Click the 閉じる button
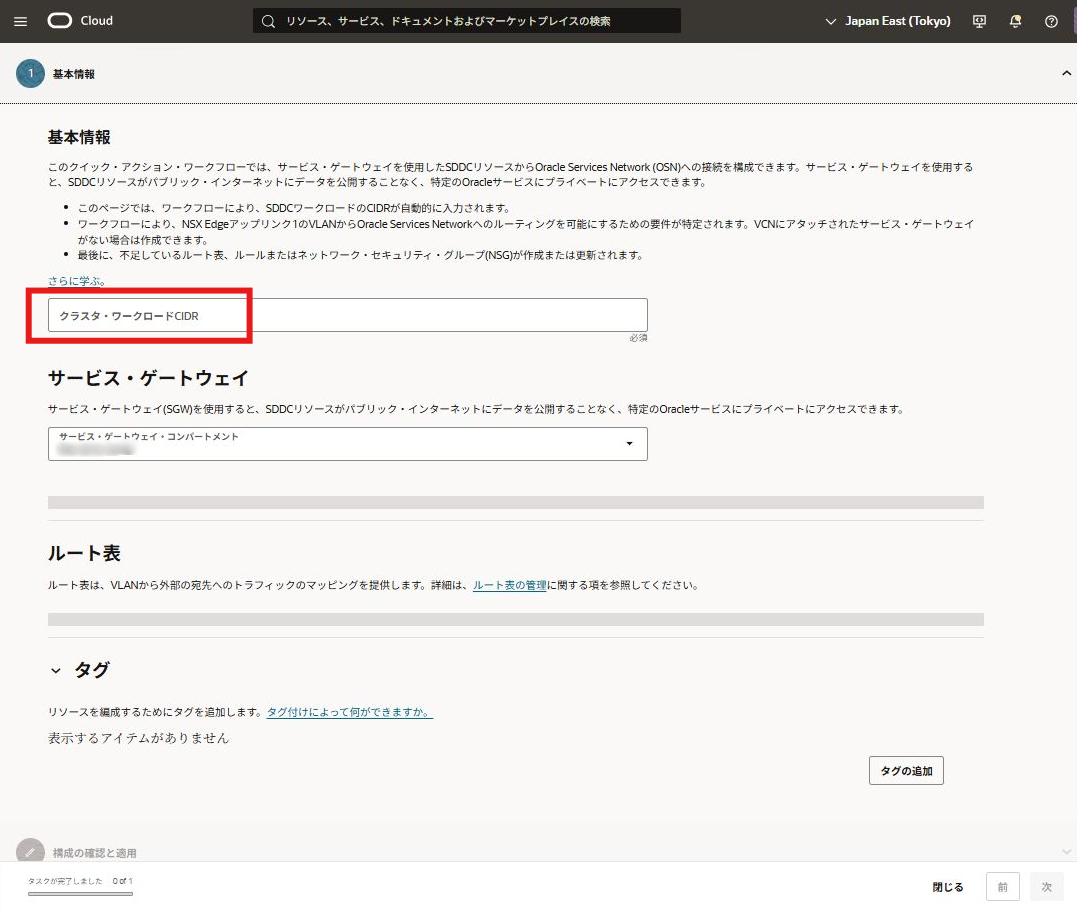1077x910 pixels. coord(948,887)
